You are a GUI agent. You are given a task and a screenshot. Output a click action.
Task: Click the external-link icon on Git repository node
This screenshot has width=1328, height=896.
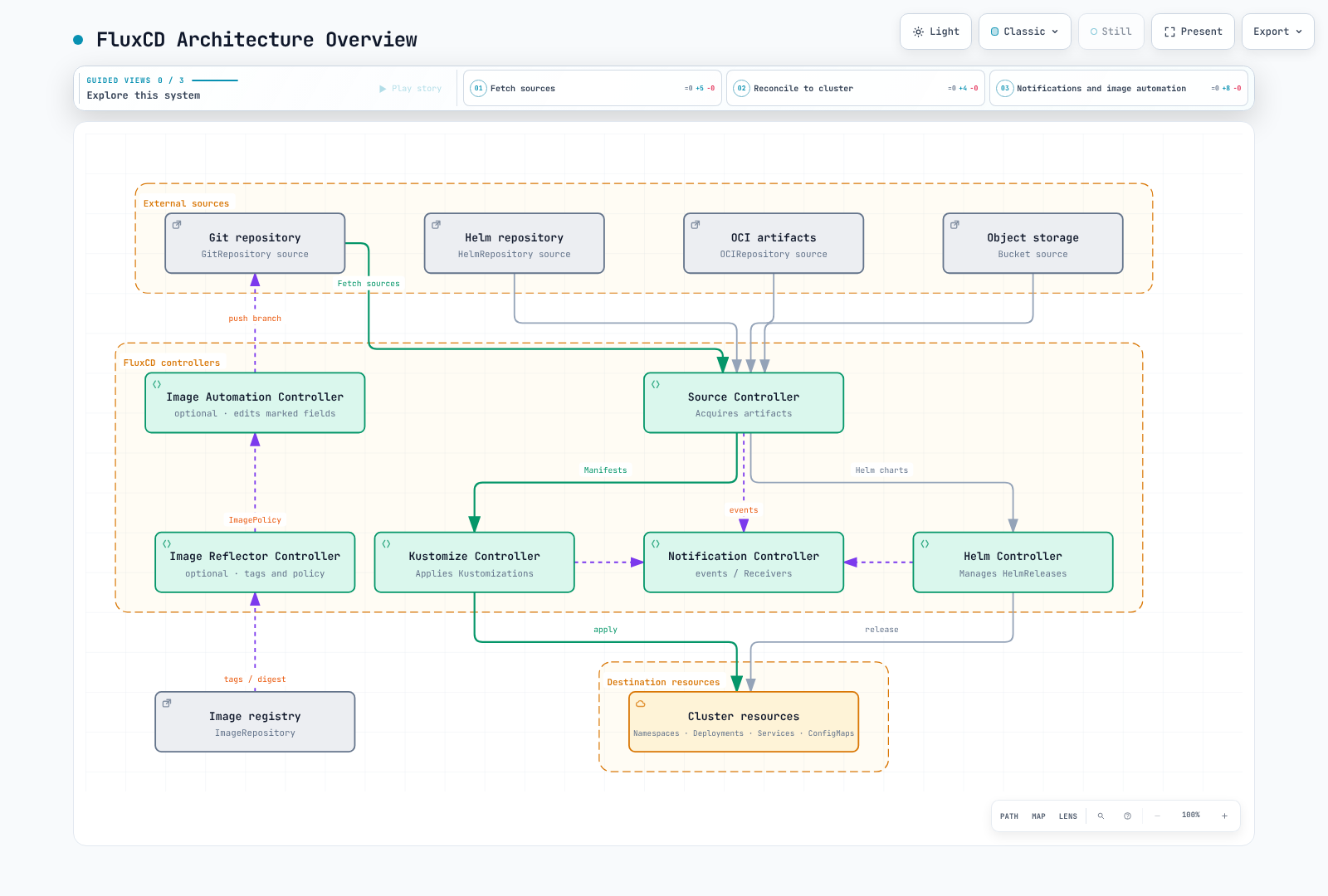point(177,225)
